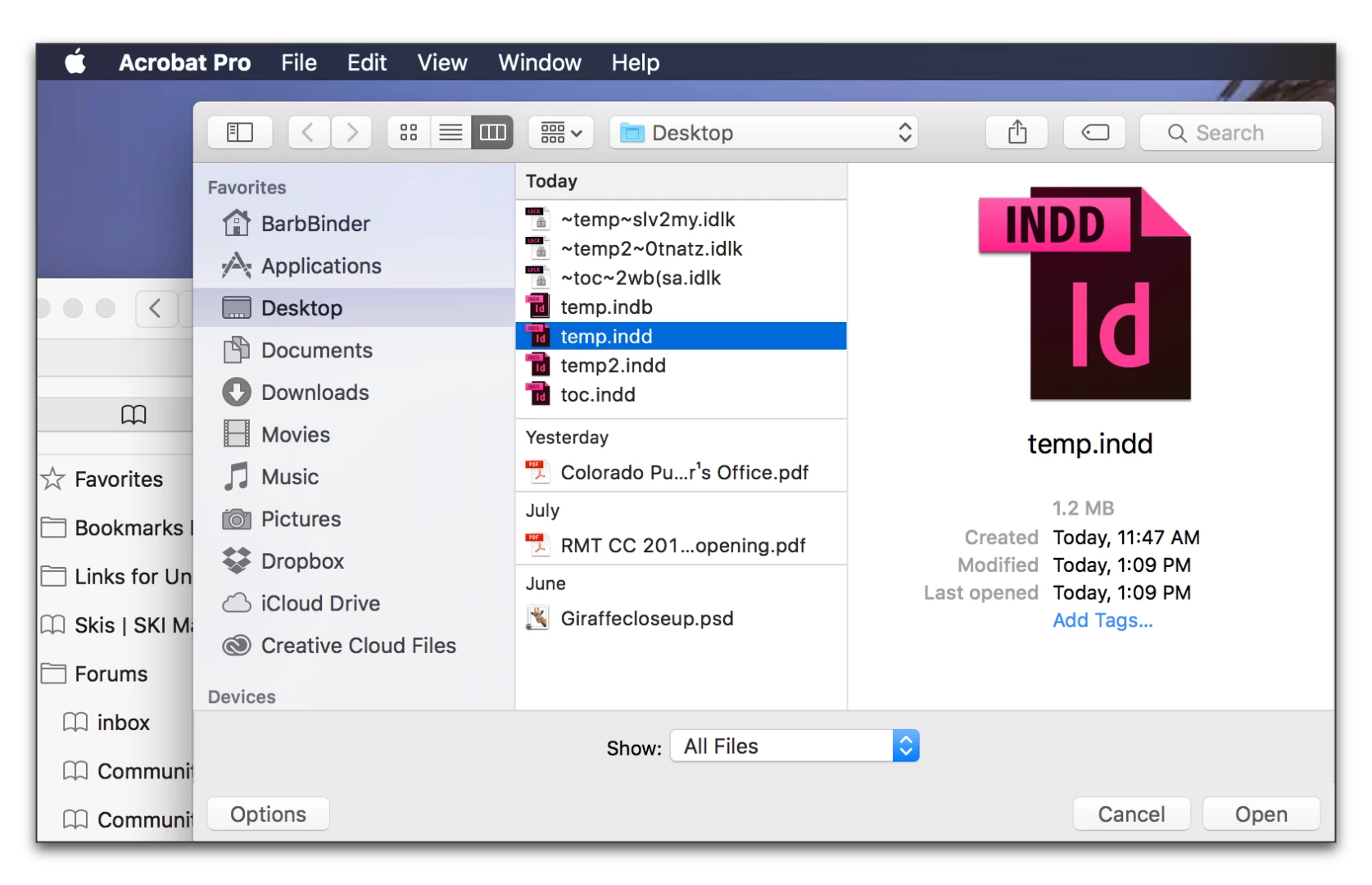This screenshot has width=1372, height=885.
Task: Select iCloud Drive in the sidebar
Action: coord(354,603)
